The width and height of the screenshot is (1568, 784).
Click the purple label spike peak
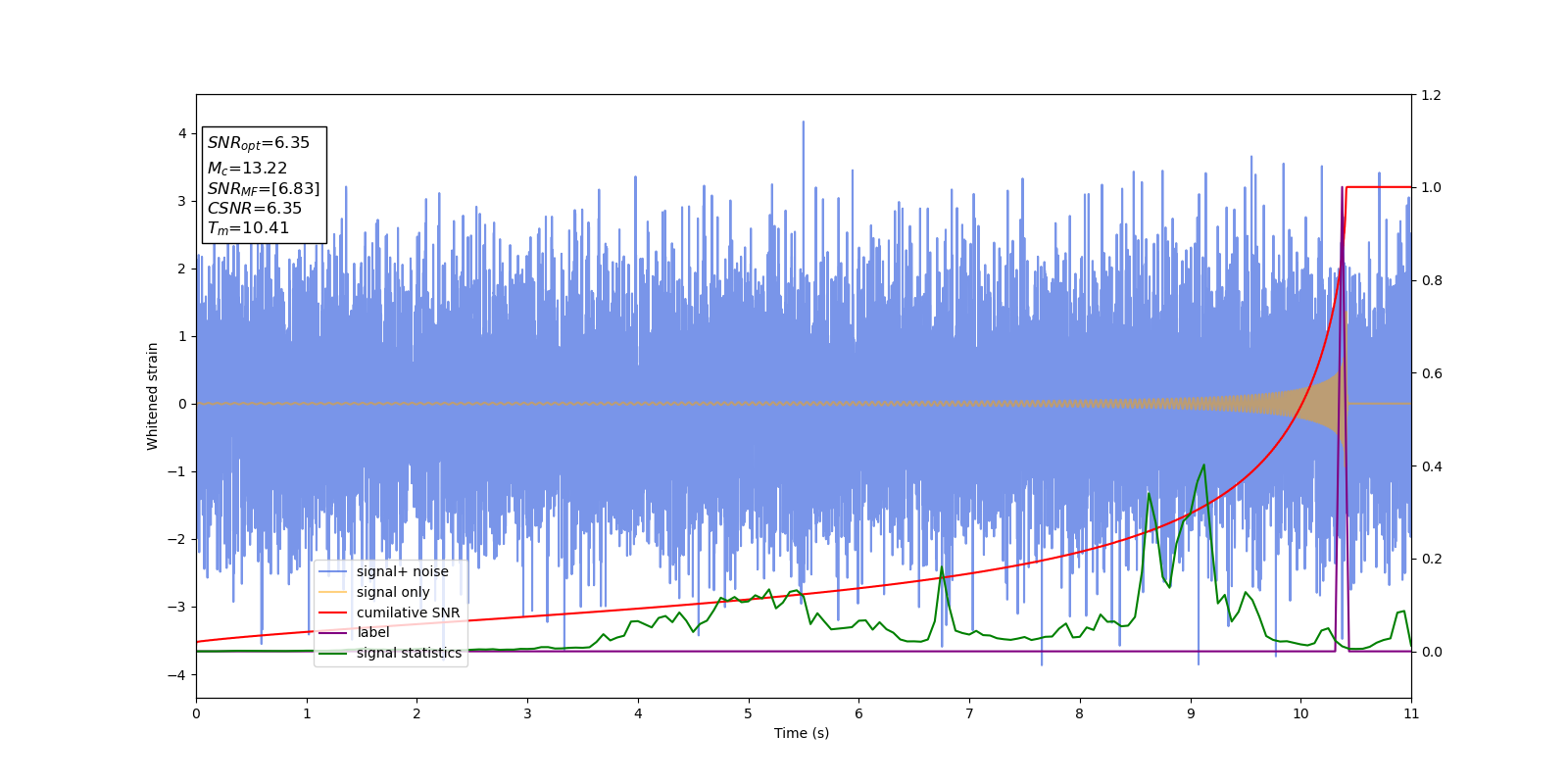[1342, 187]
